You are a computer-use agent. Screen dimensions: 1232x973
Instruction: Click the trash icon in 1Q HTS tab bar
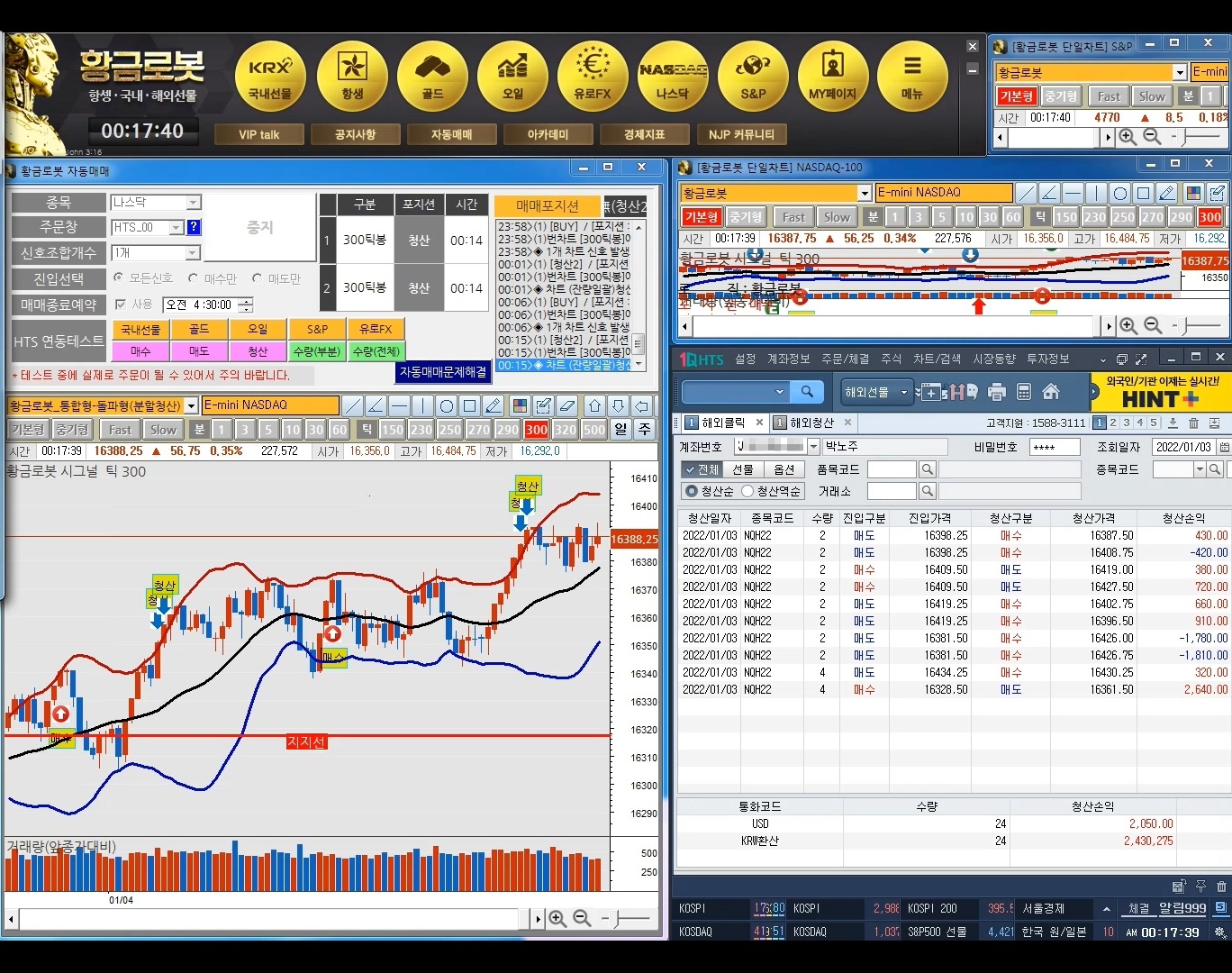coord(1193,423)
